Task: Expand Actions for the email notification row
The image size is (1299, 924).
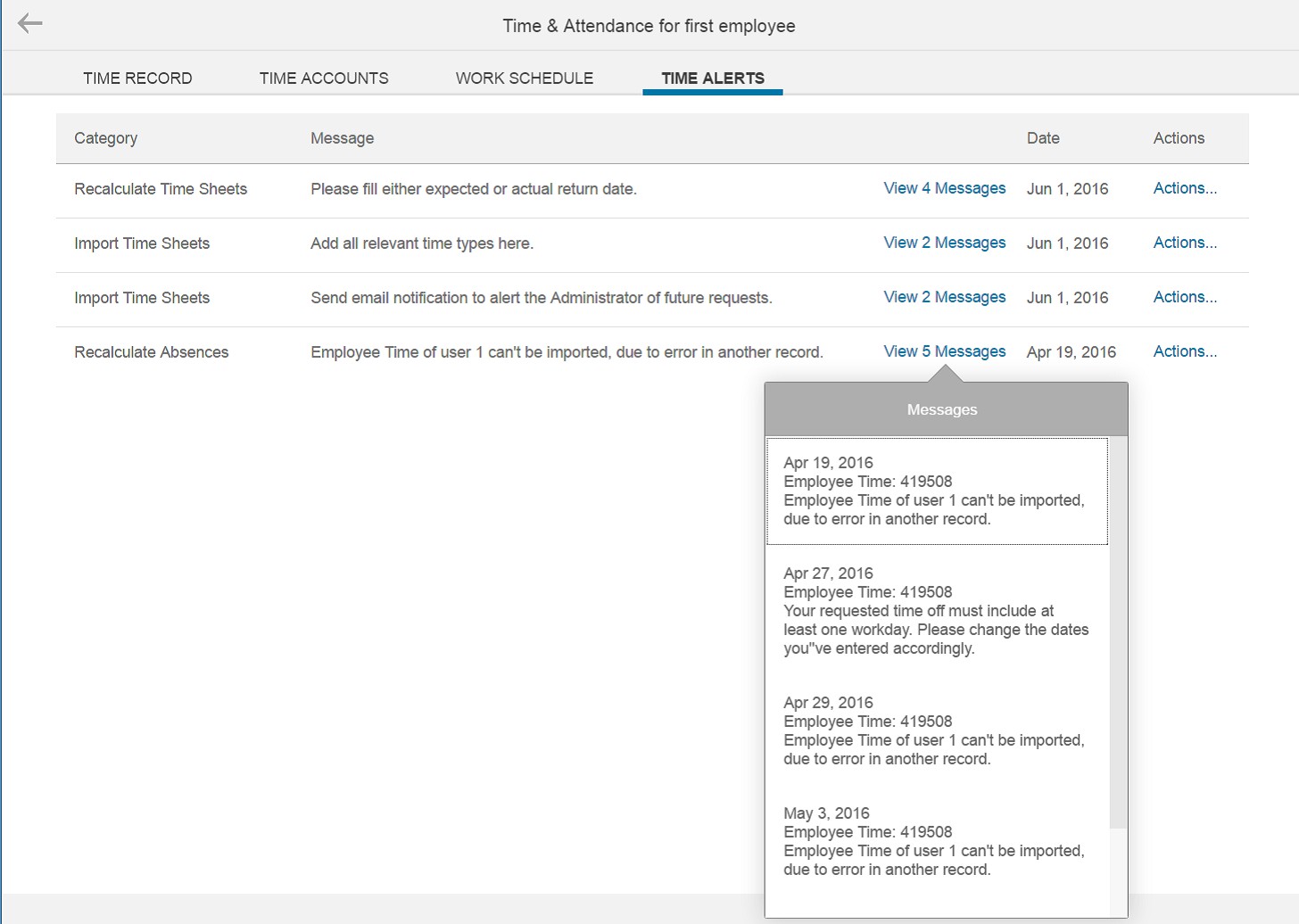Action: 1184,297
